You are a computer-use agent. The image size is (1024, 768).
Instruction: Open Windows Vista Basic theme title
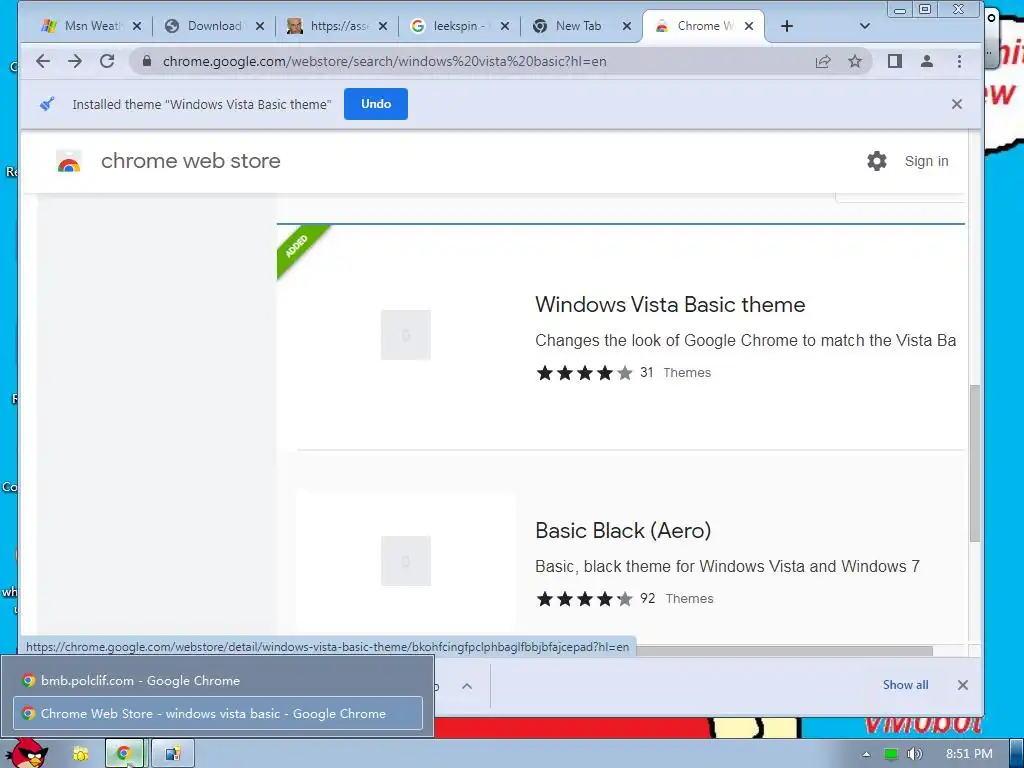pos(670,305)
